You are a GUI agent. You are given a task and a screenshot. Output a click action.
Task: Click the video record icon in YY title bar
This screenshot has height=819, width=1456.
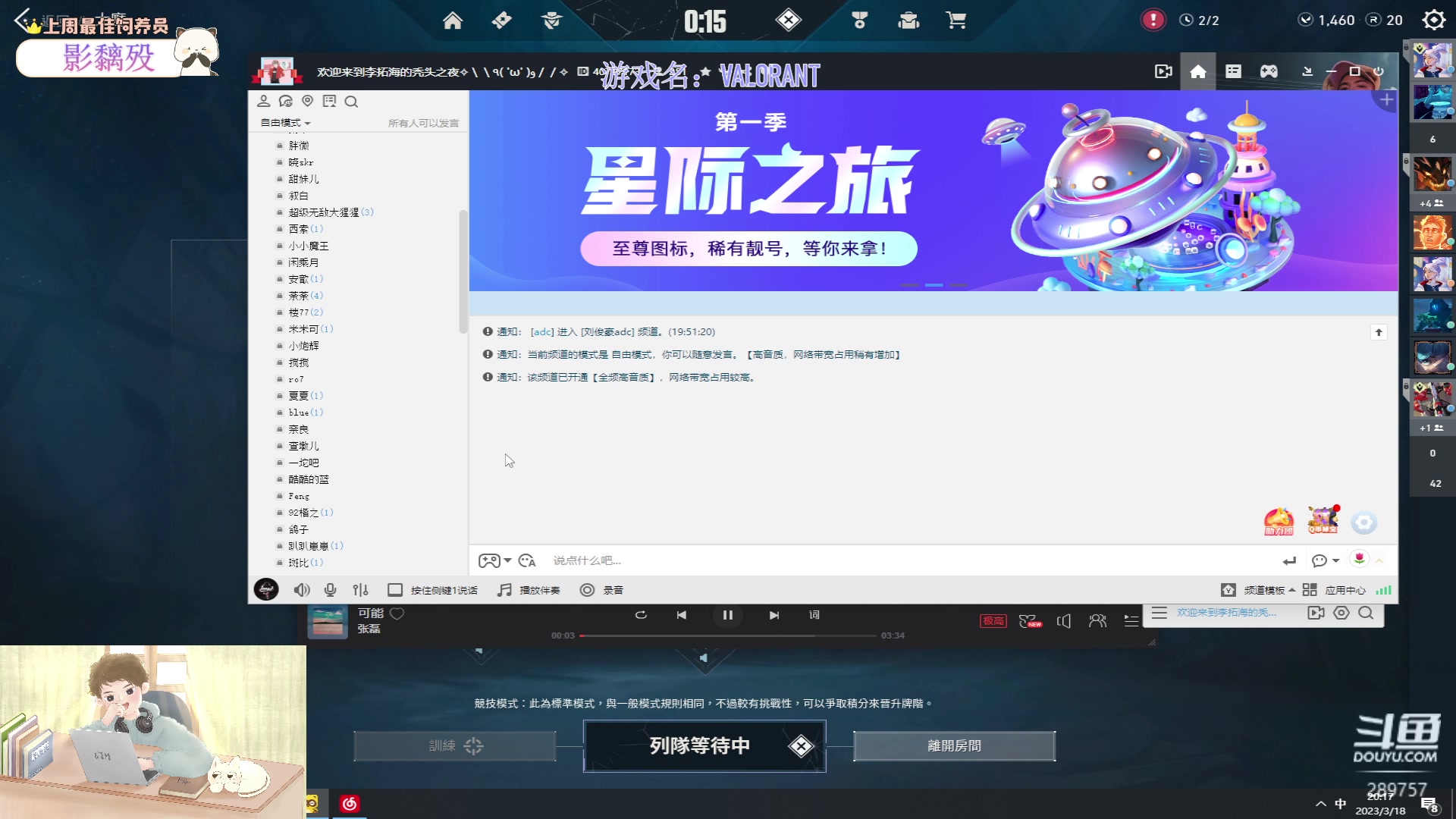point(1163,71)
